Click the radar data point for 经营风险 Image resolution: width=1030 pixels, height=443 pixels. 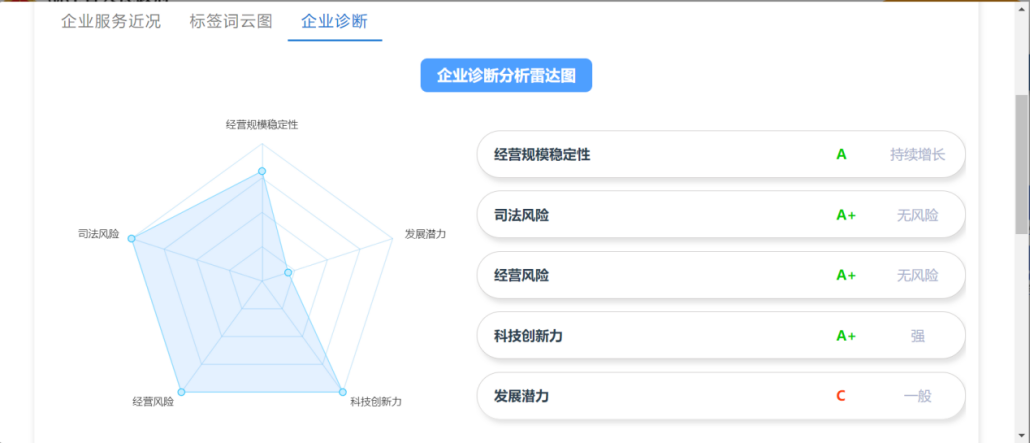[181, 391]
